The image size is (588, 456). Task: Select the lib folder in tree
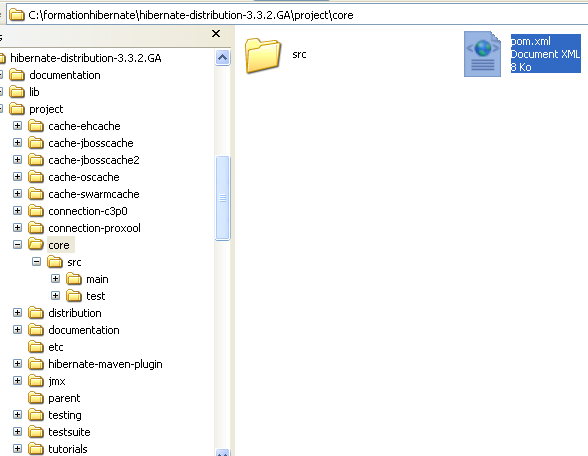point(34,92)
